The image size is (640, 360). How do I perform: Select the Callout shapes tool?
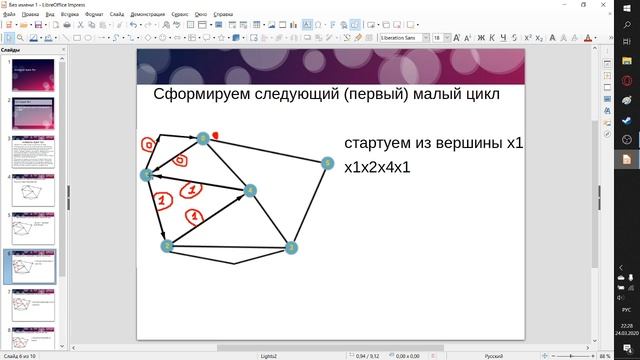207,38
